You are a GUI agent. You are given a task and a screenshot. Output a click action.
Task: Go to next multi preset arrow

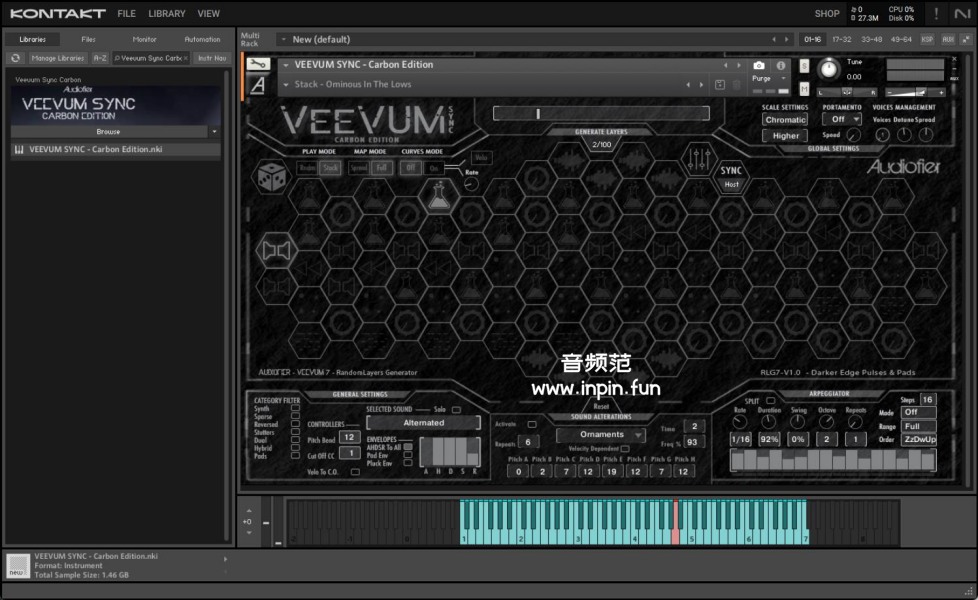pyautogui.click(x=786, y=39)
